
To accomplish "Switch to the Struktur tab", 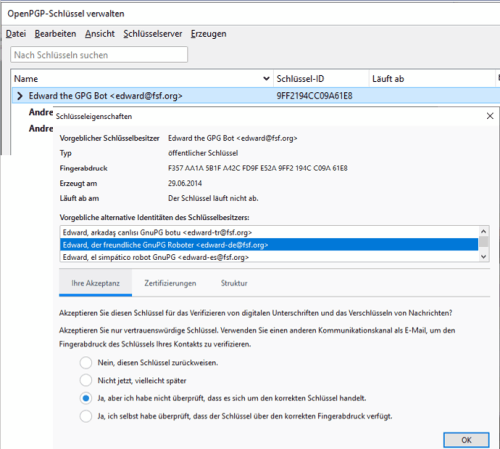I will coord(234,283).
